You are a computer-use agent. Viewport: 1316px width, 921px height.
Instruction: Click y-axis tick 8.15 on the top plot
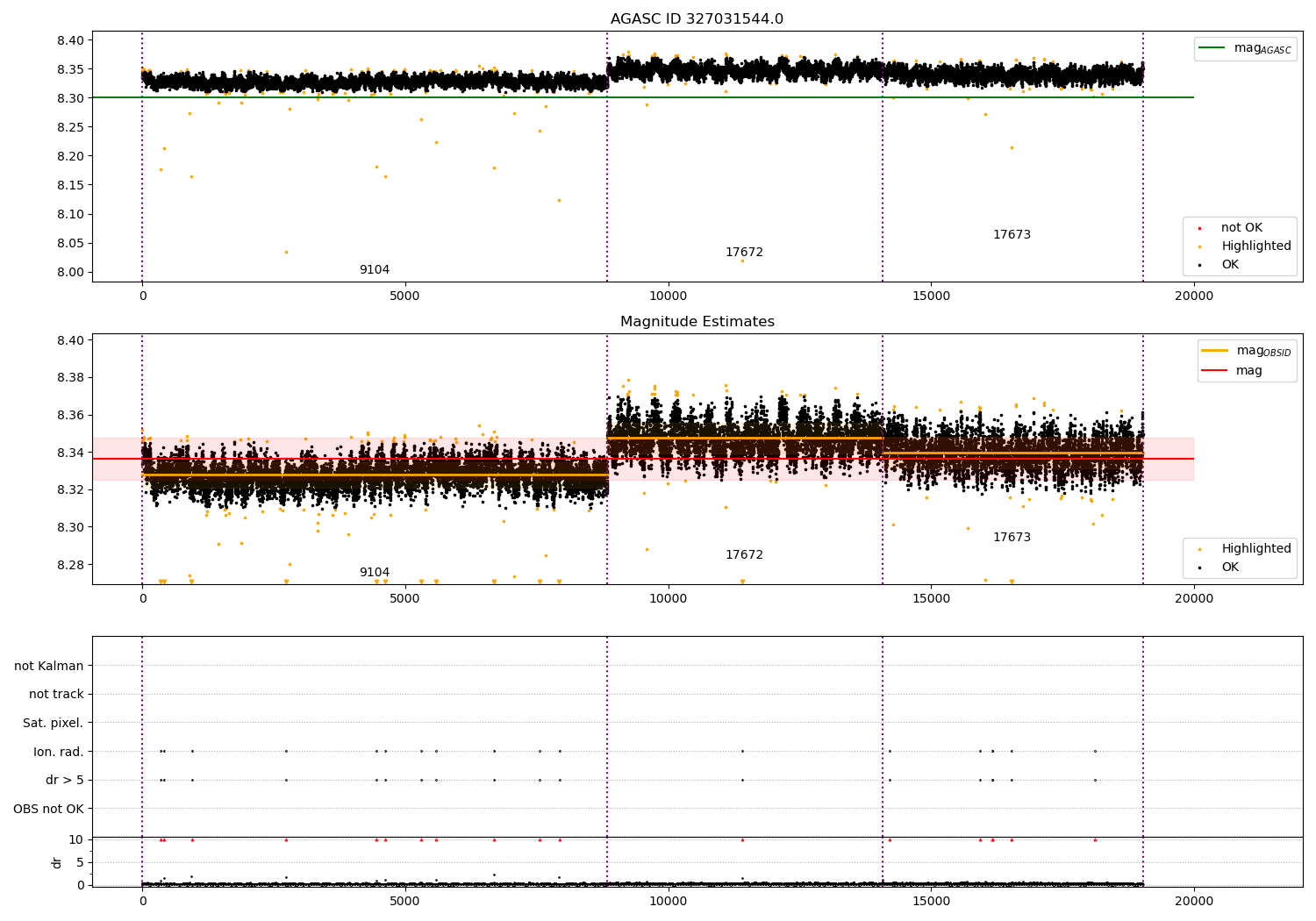(71, 185)
